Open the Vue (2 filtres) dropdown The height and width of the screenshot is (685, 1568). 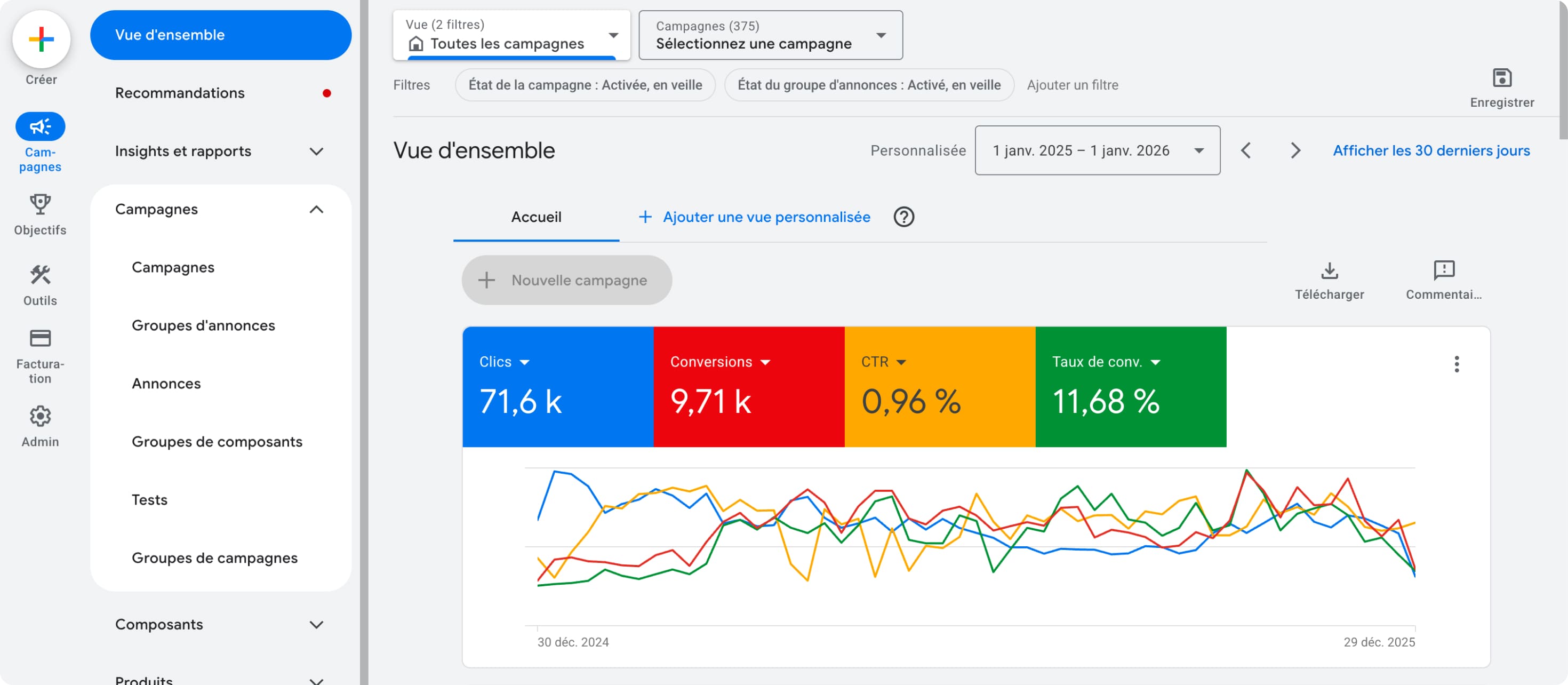coord(511,35)
